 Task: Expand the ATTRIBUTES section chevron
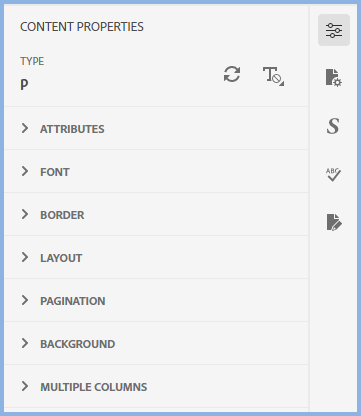pos(25,128)
